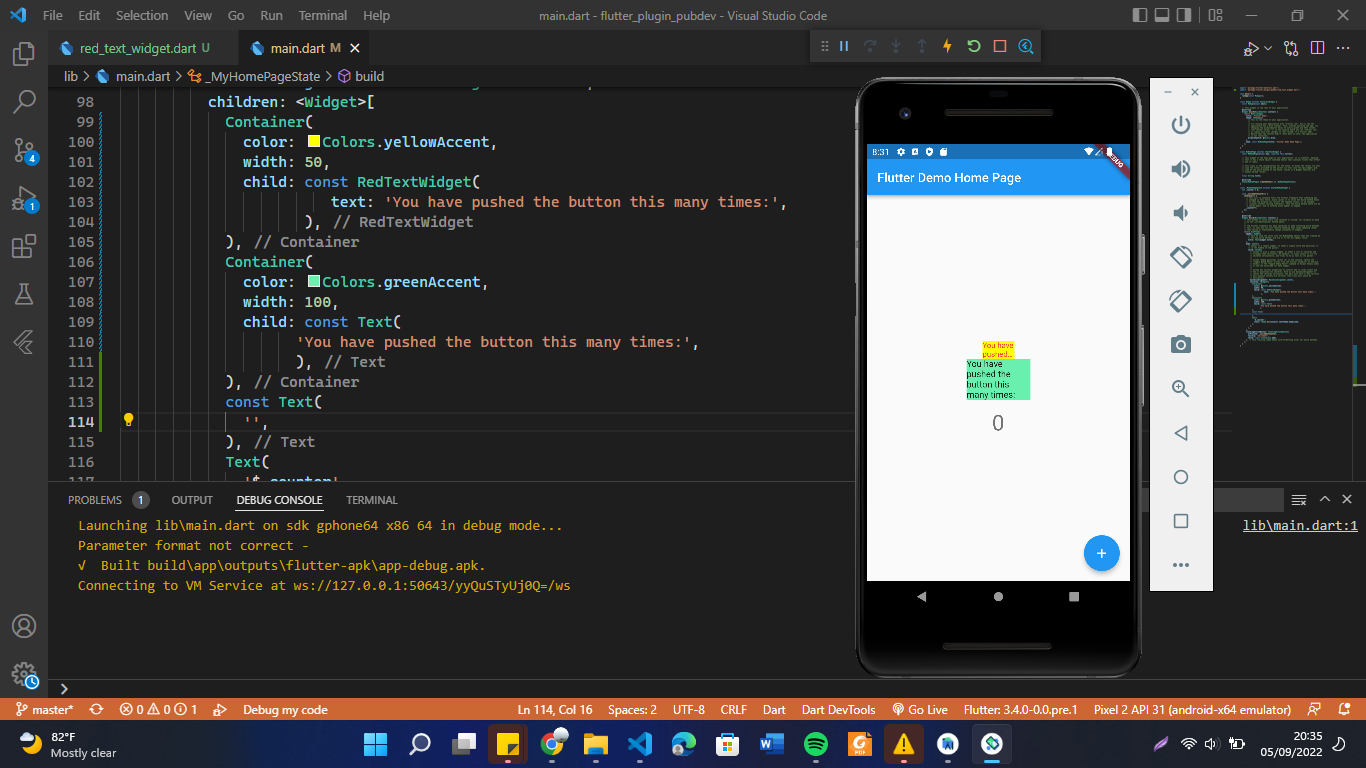Click Dart DevTools in status bar
1366x768 pixels.
(838, 710)
